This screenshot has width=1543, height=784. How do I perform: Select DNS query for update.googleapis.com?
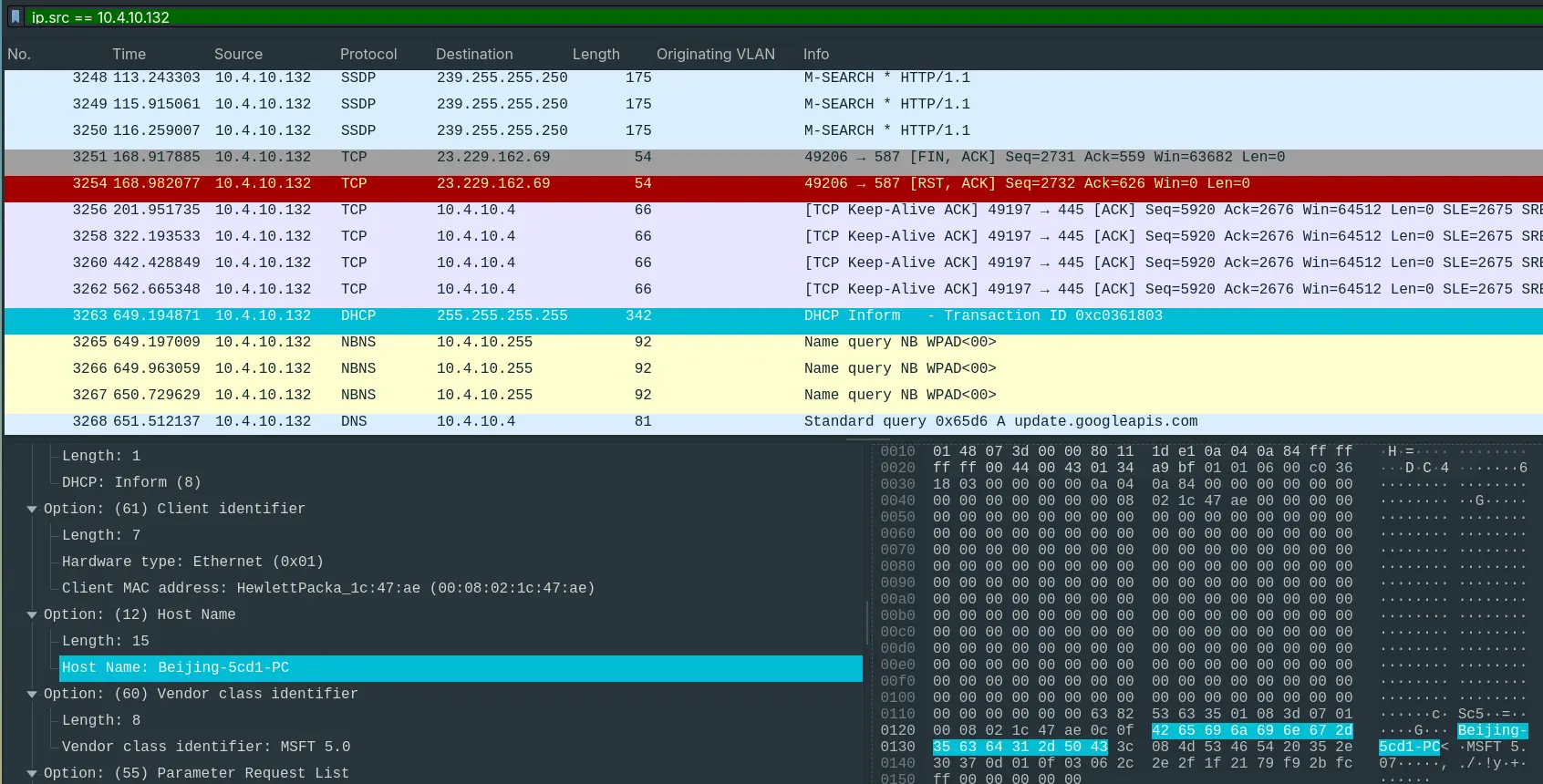pos(547,421)
